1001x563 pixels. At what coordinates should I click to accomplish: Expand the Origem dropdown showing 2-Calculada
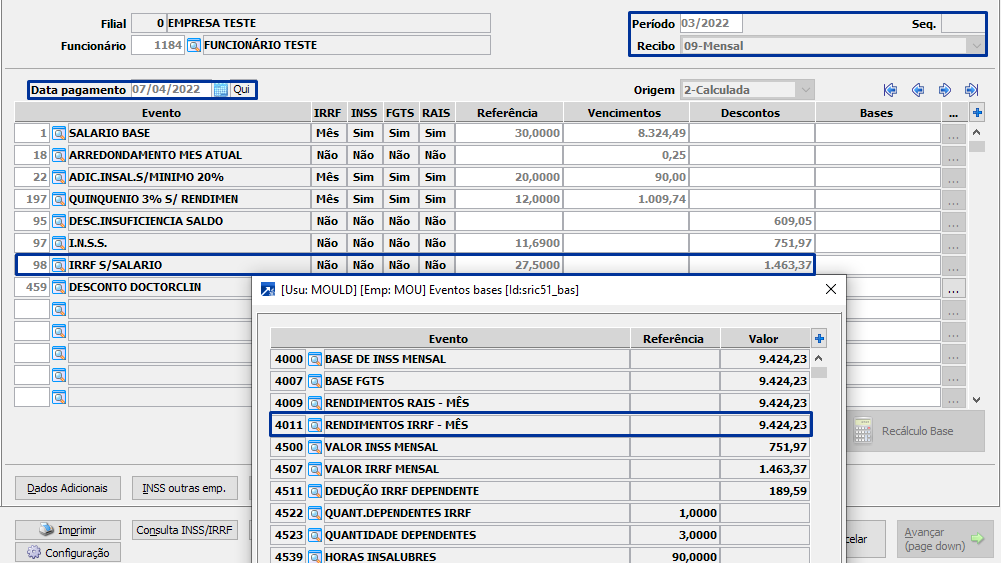click(x=804, y=90)
